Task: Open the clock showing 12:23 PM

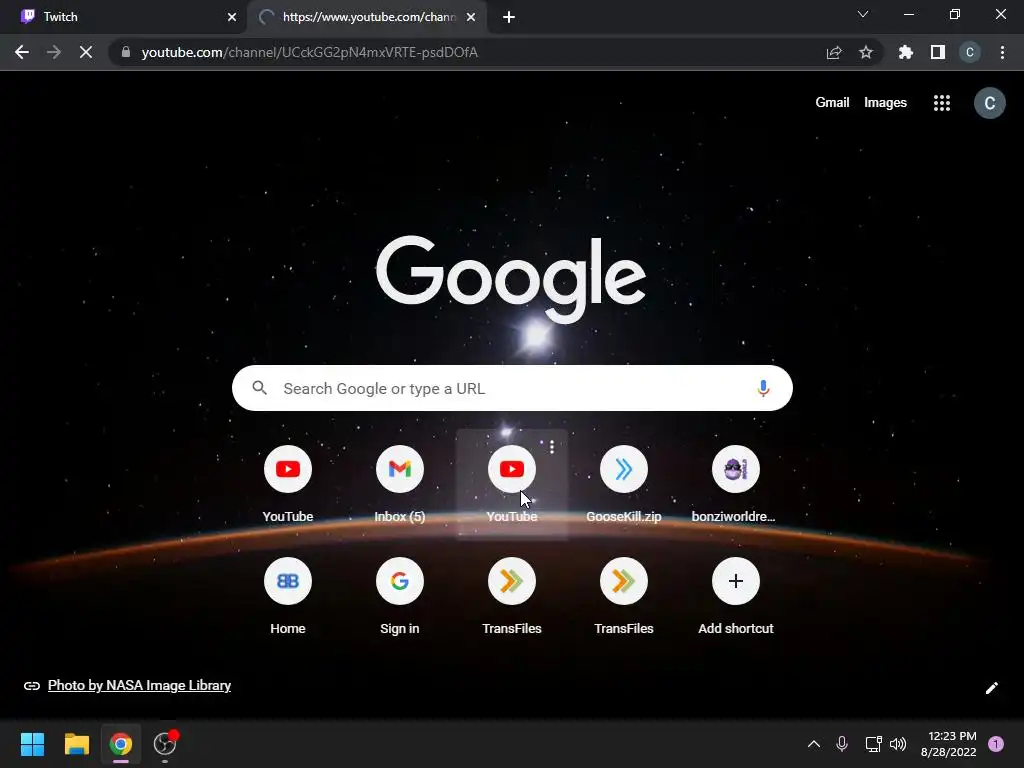Action: coord(948,744)
